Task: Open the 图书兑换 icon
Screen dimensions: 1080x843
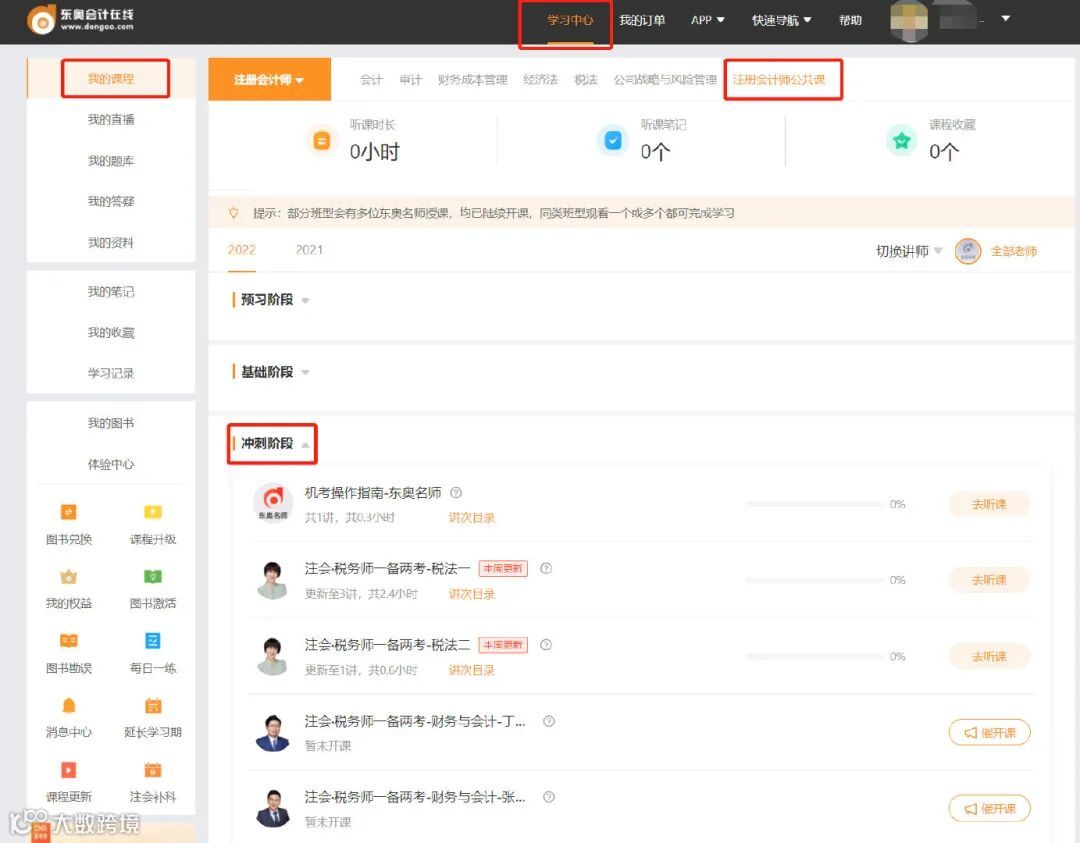Action: [x=68, y=512]
